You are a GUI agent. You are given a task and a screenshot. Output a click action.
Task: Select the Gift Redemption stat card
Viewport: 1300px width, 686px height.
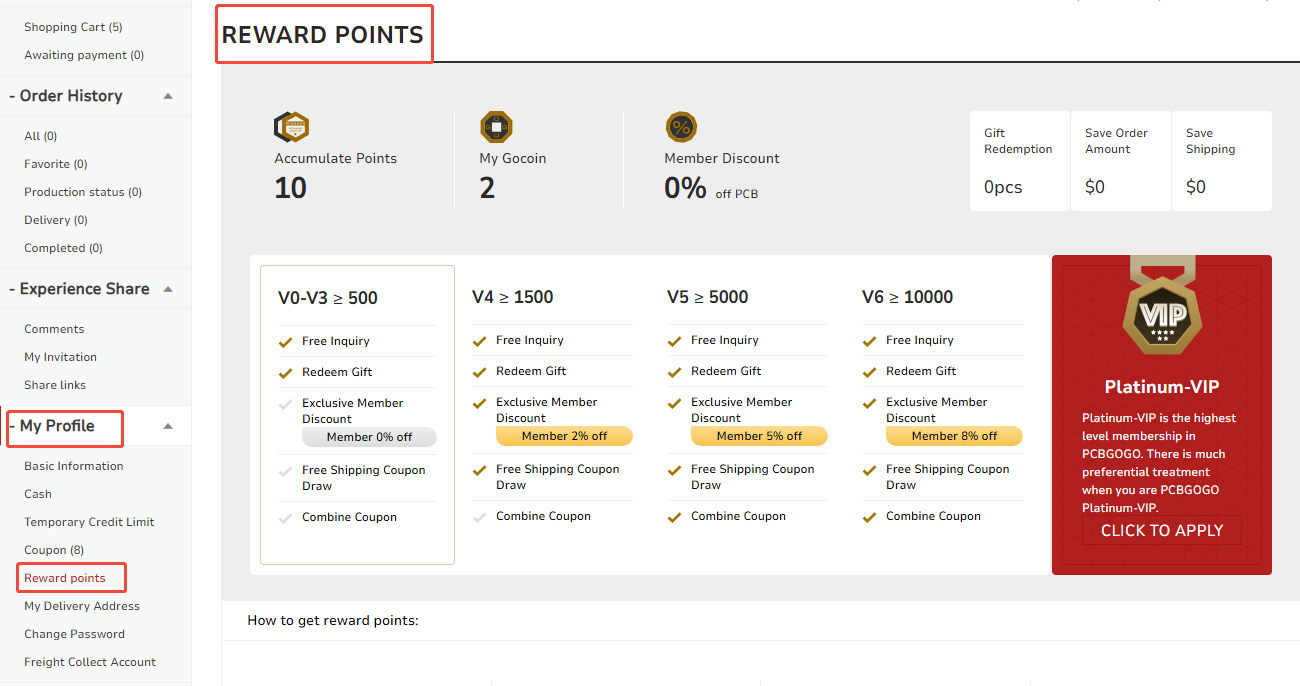point(1019,160)
